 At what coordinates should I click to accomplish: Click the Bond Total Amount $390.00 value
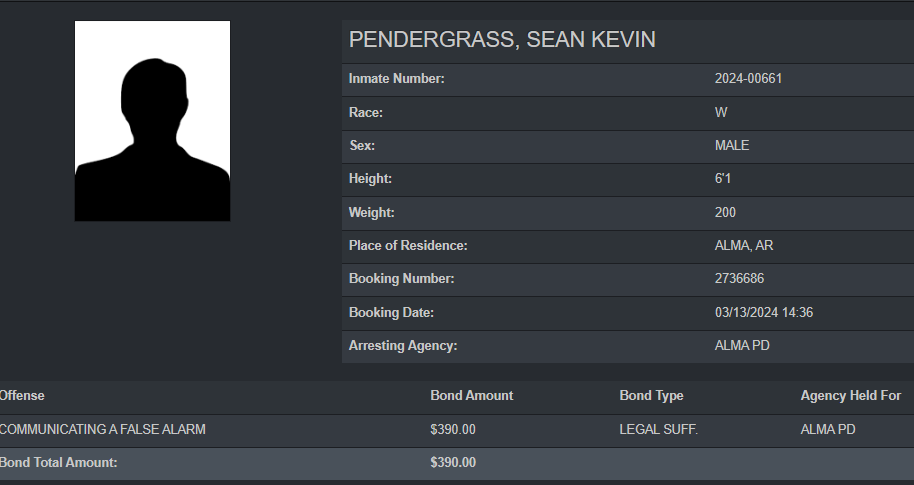[453, 463]
